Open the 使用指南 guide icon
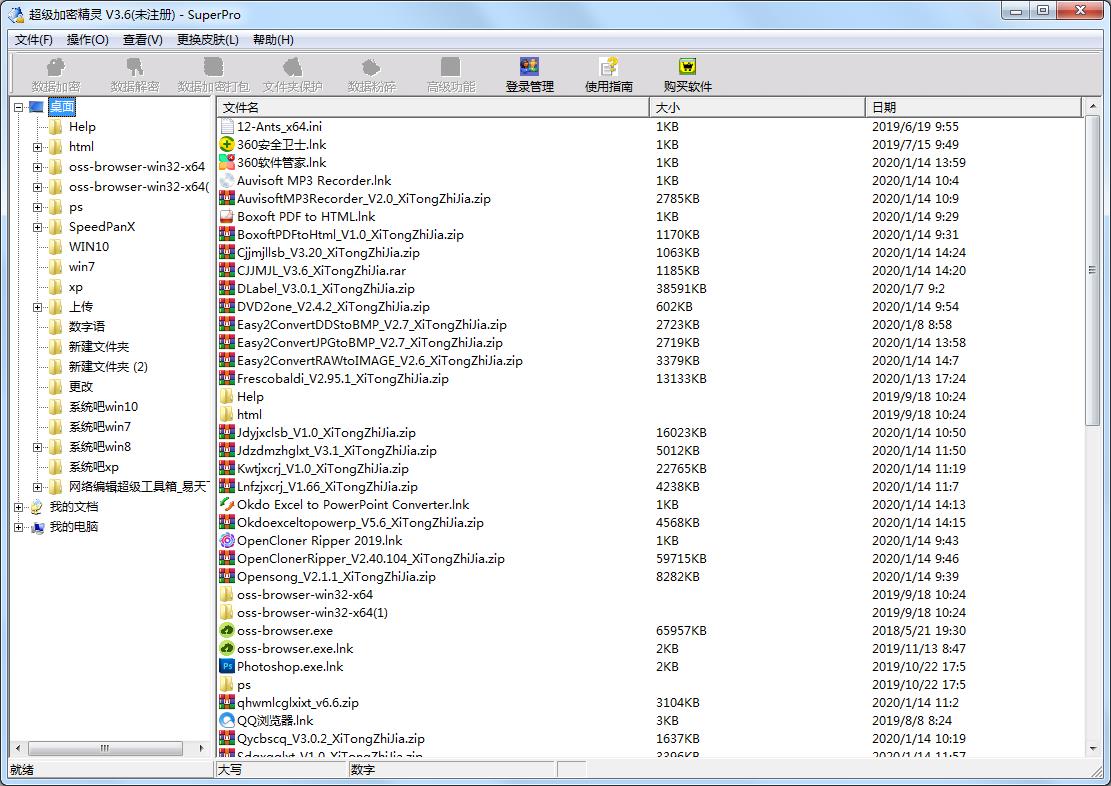 coord(609,67)
